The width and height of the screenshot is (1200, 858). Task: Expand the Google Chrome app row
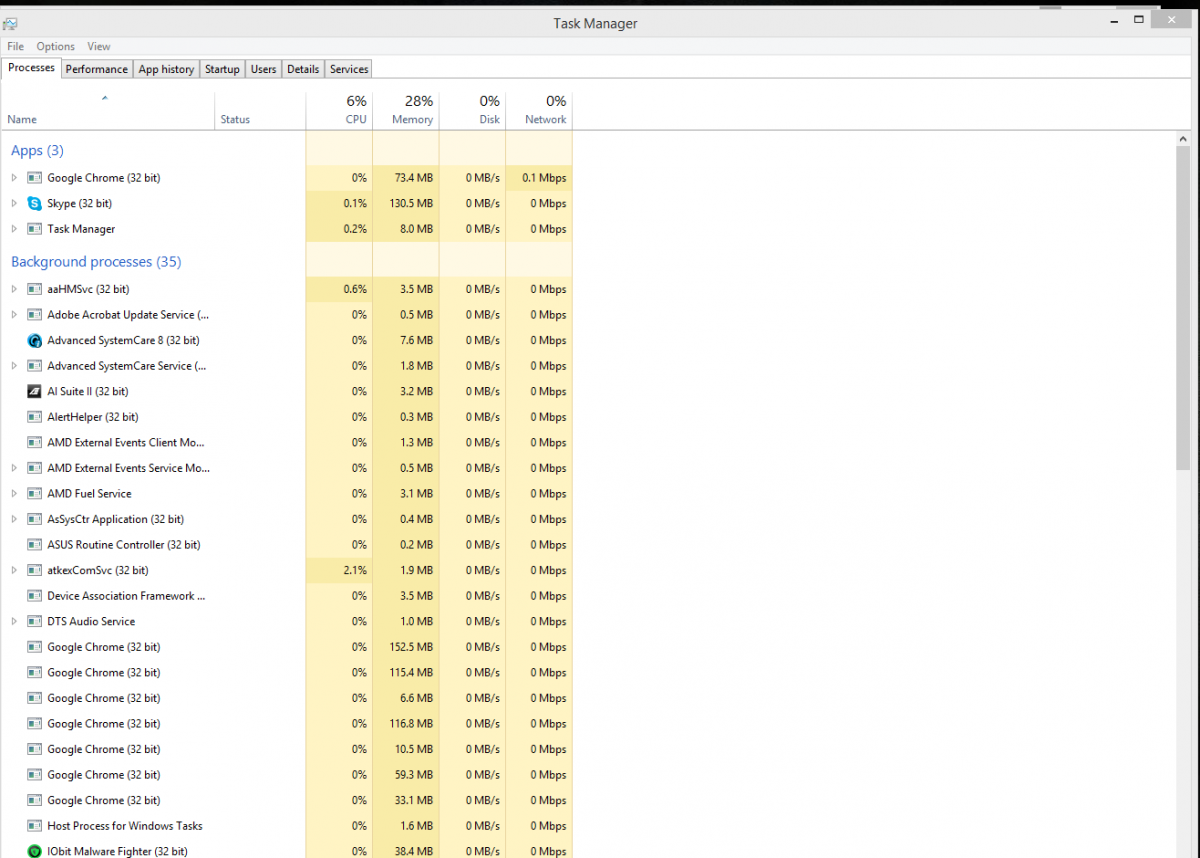click(x=14, y=178)
